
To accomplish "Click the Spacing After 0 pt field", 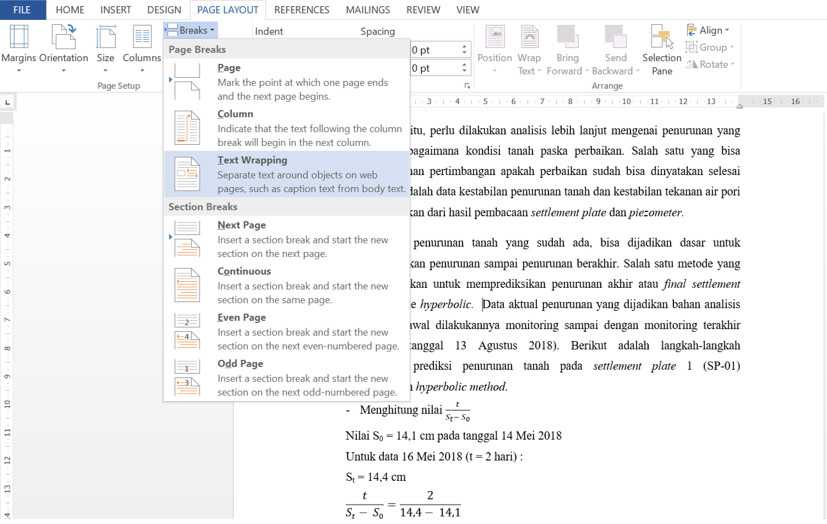I will pyautogui.click(x=435, y=68).
